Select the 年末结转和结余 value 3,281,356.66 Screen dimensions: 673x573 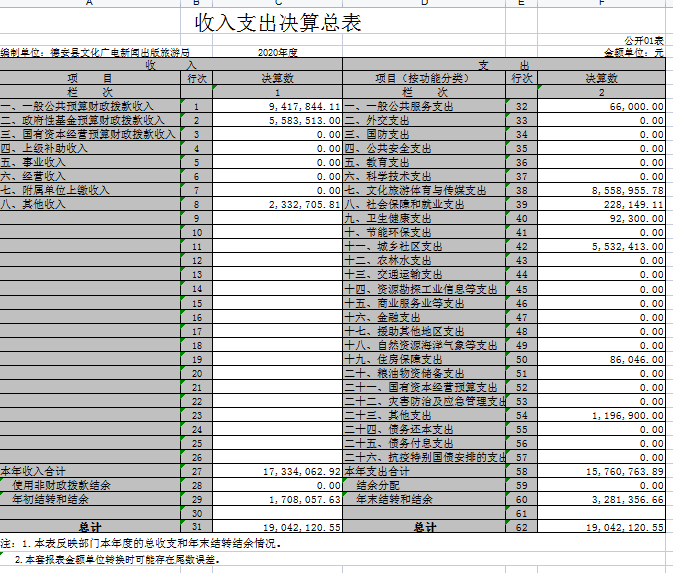627,498
